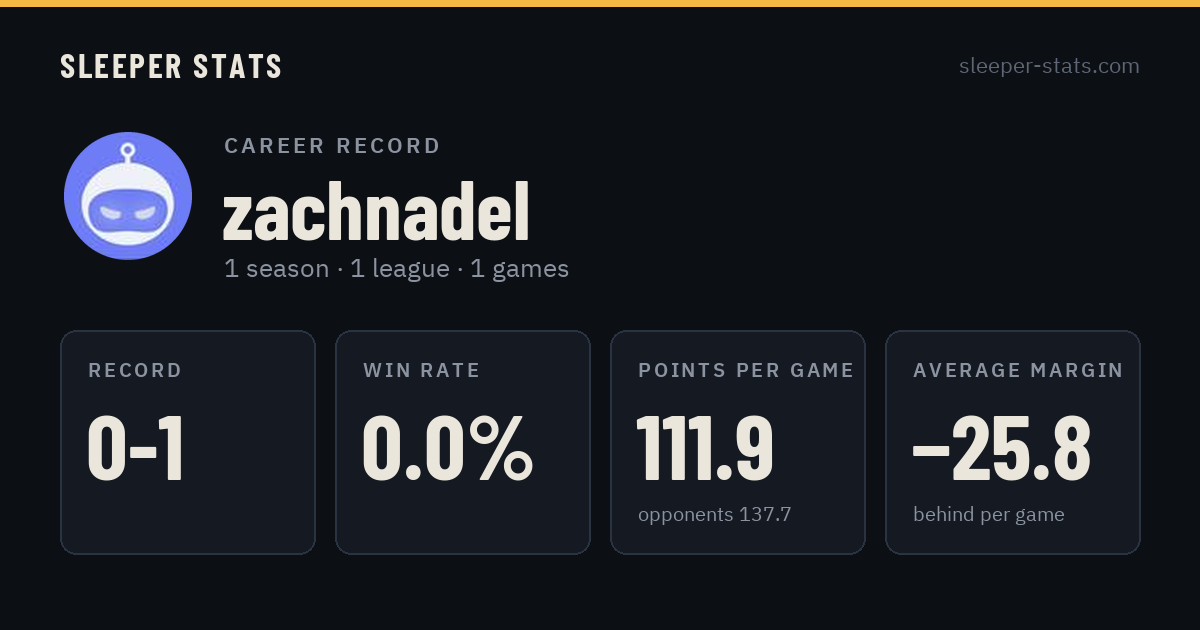Select the RECORD stat card
The image size is (1200, 630).
pos(188,442)
